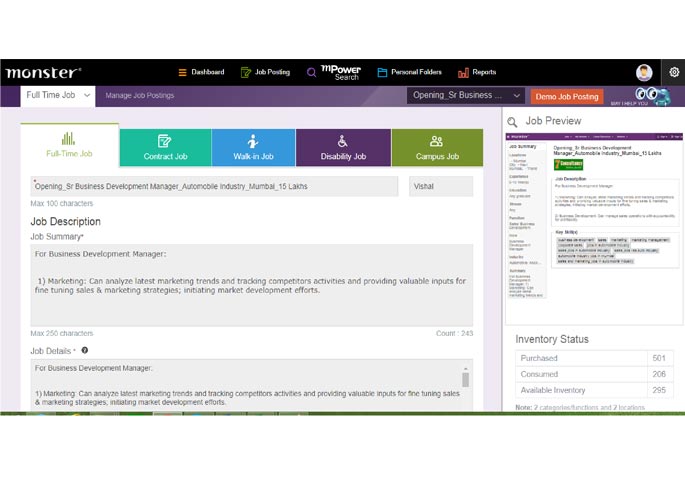Click the Reports bar chart icon
This screenshot has height=500, width=685.
tap(464, 72)
